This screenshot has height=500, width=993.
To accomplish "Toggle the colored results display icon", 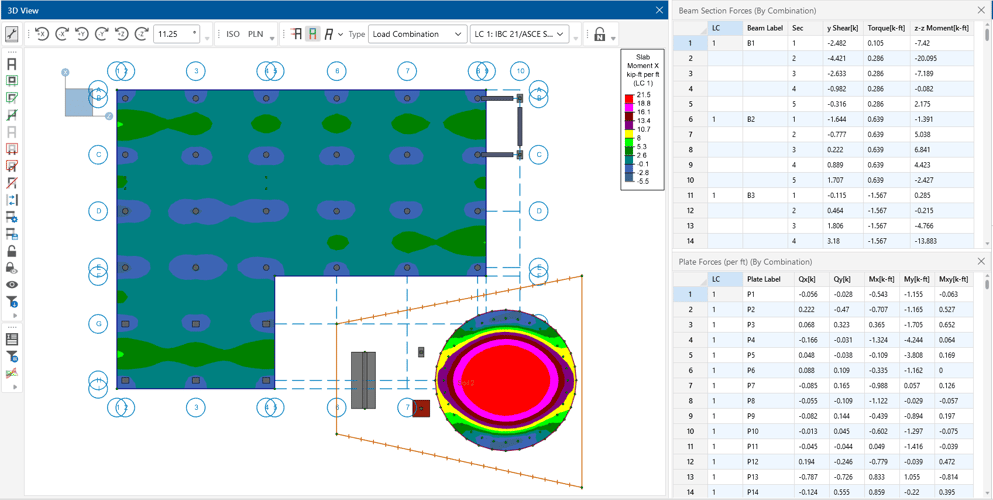I will 312,34.
